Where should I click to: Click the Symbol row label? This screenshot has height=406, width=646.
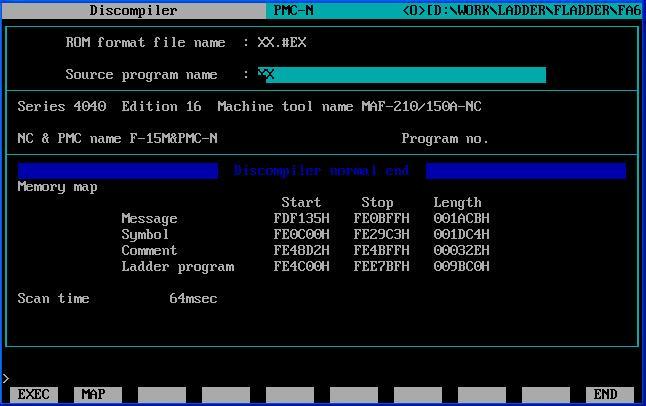[x=145, y=235]
